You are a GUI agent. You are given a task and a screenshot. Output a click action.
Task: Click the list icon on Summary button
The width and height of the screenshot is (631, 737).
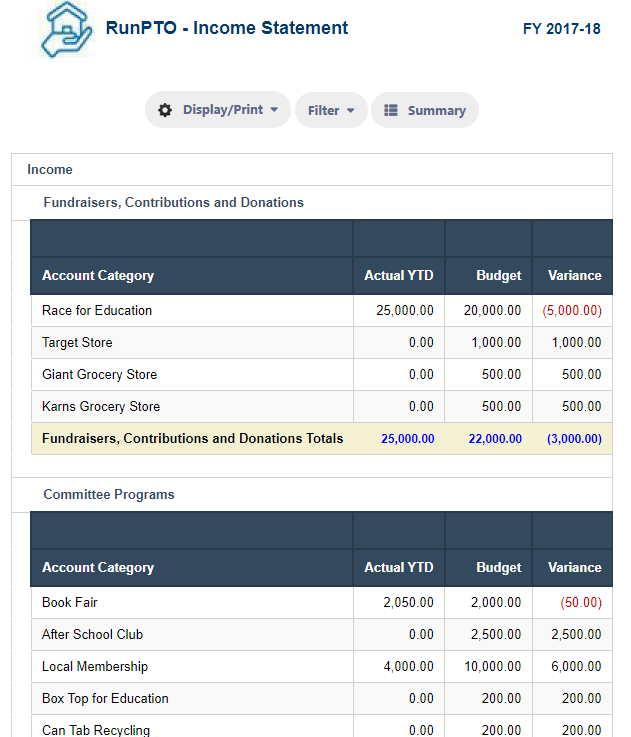point(391,110)
